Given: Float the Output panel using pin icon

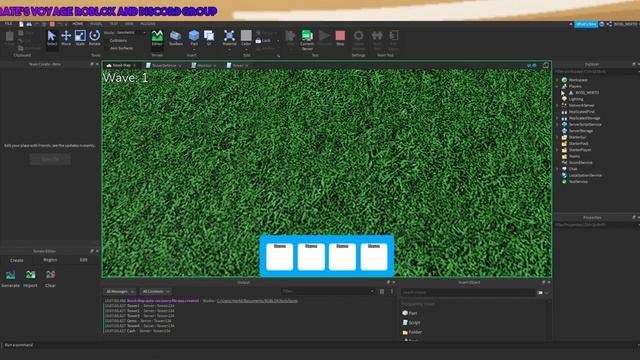Looking at the screenshot, I should [x=388, y=282].
